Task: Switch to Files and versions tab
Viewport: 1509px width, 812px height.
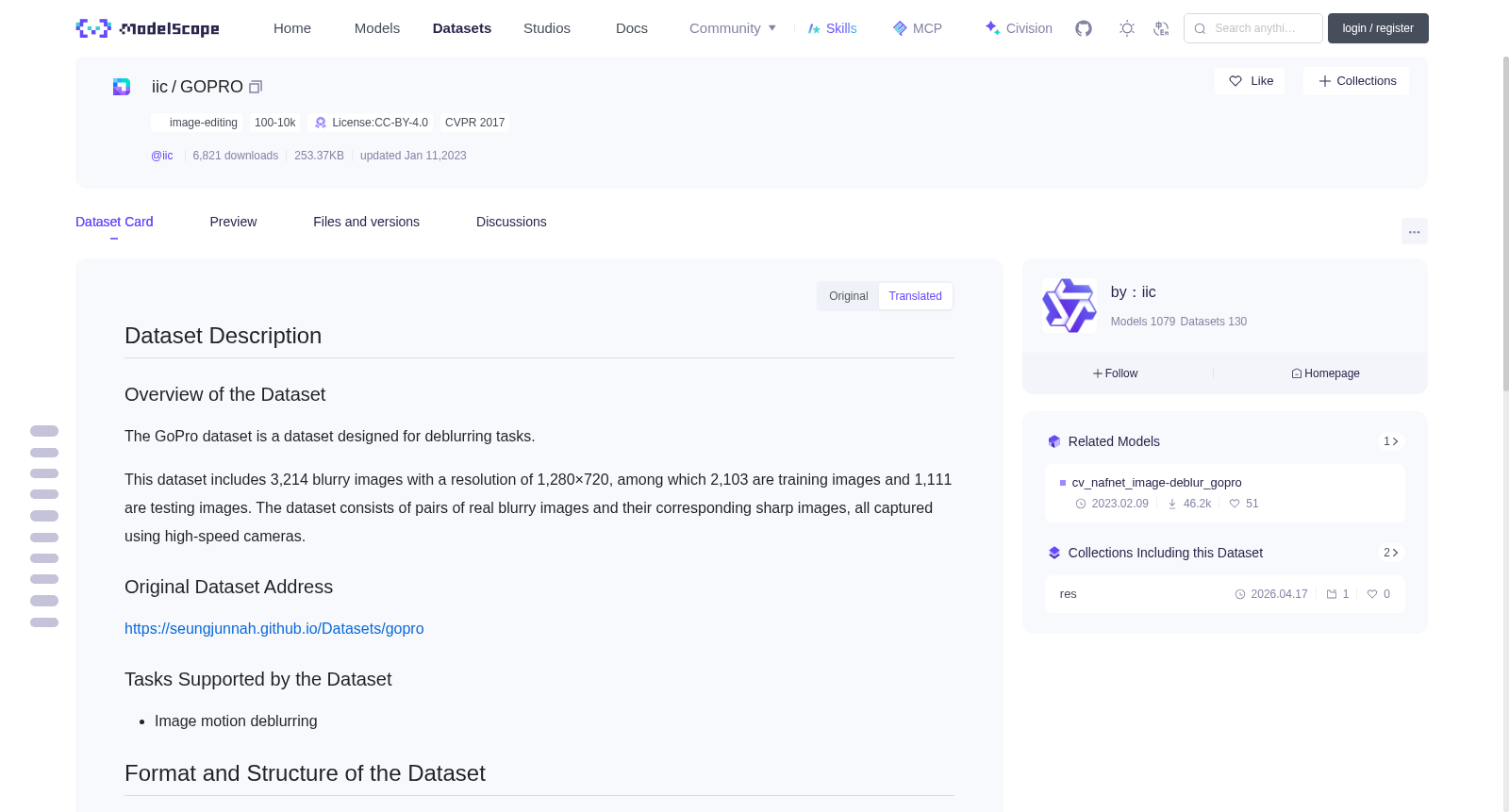Action: pyautogui.click(x=366, y=222)
